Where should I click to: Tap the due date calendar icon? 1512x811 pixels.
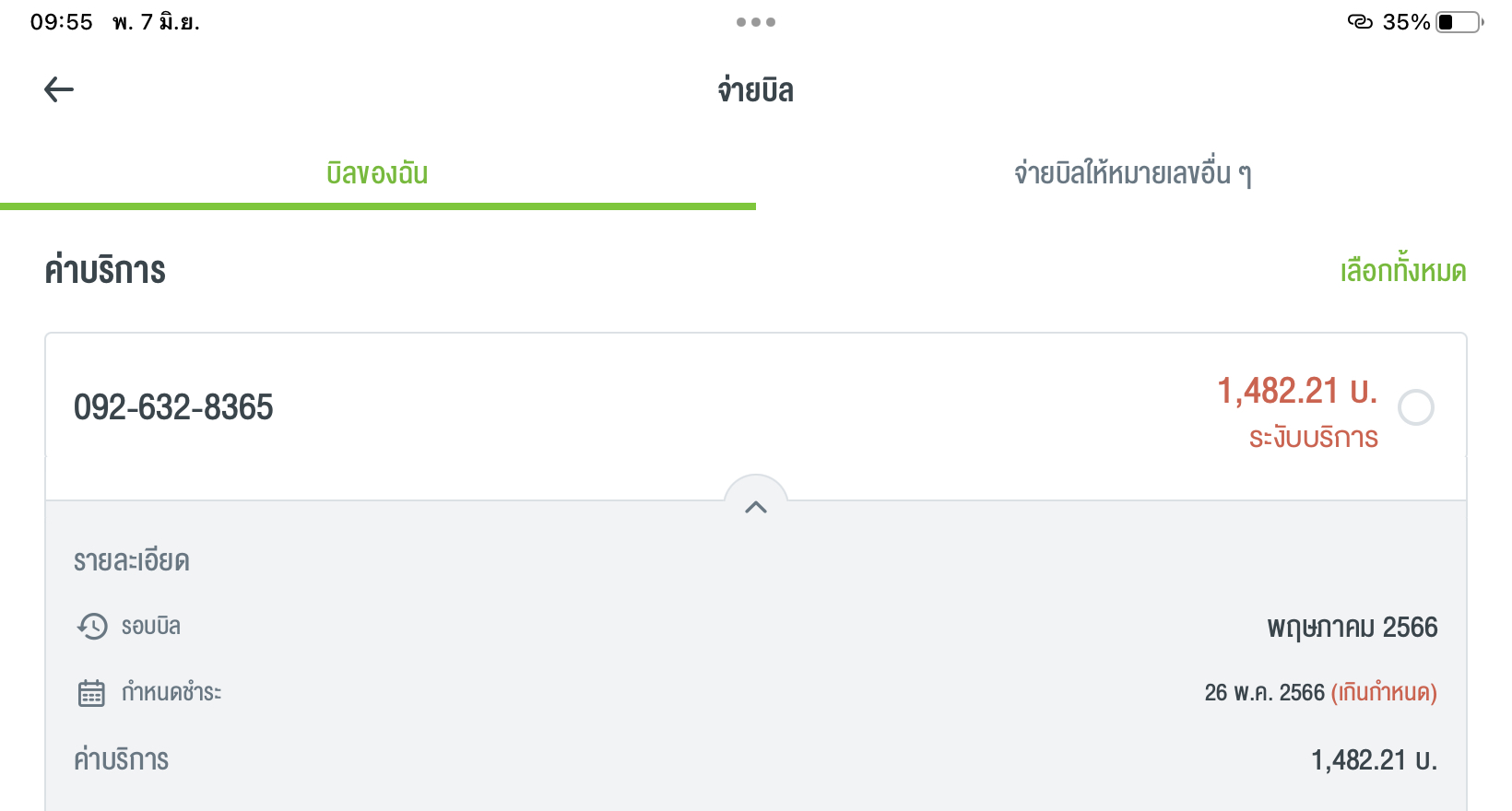pyautogui.click(x=91, y=693)
